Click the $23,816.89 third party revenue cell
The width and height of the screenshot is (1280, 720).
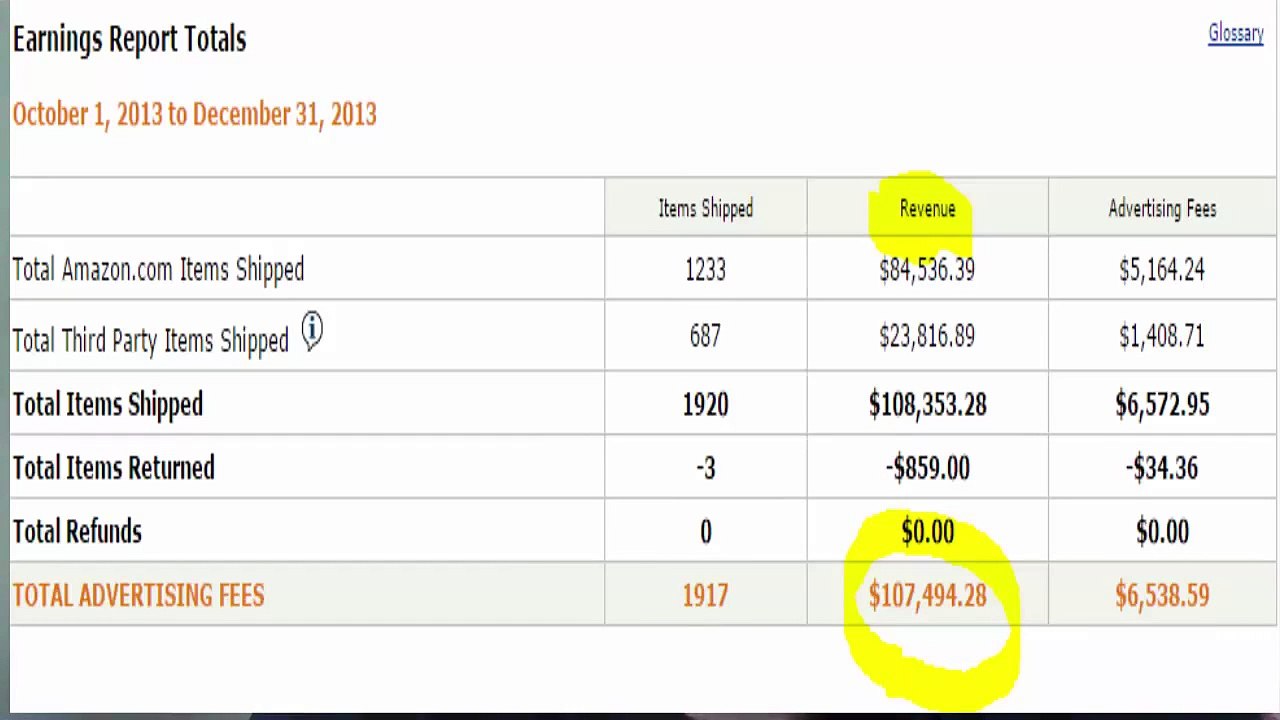pos(927,337)
